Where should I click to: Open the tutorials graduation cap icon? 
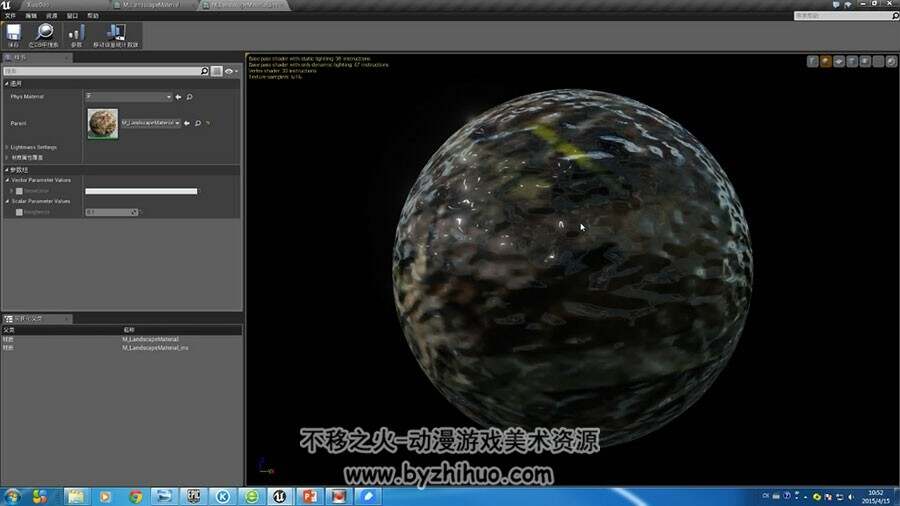coord(848,4)
